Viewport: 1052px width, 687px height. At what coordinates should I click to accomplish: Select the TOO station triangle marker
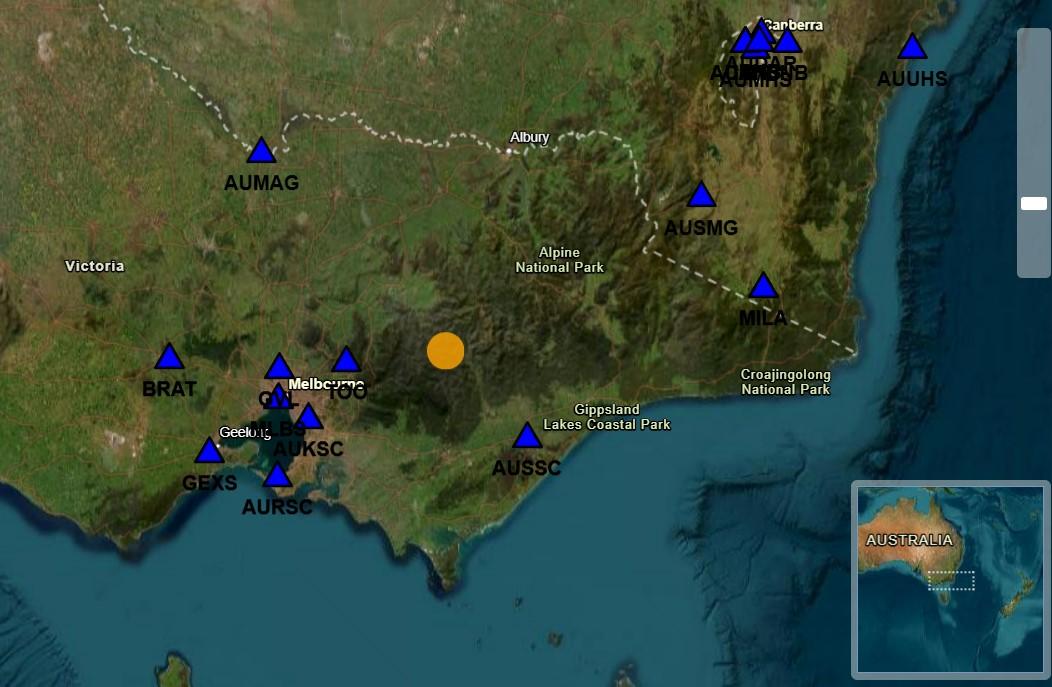(346, 361)
